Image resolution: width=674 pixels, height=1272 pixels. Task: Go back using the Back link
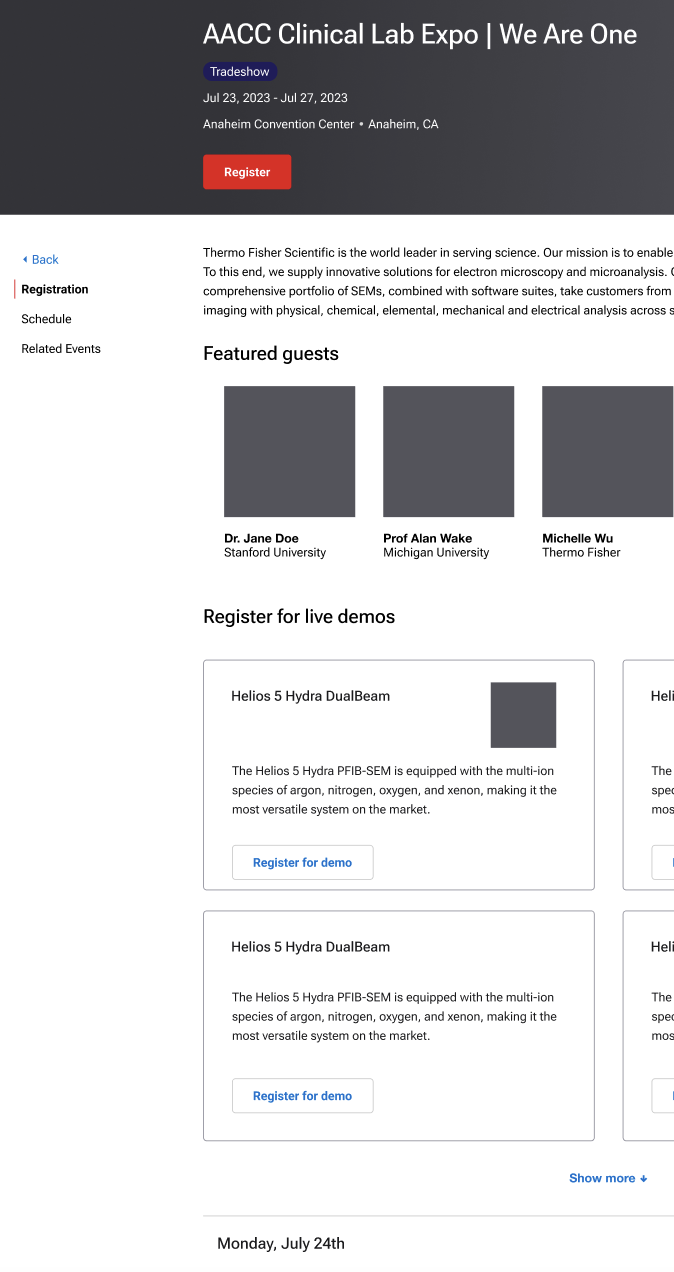[x=40, y=259]
